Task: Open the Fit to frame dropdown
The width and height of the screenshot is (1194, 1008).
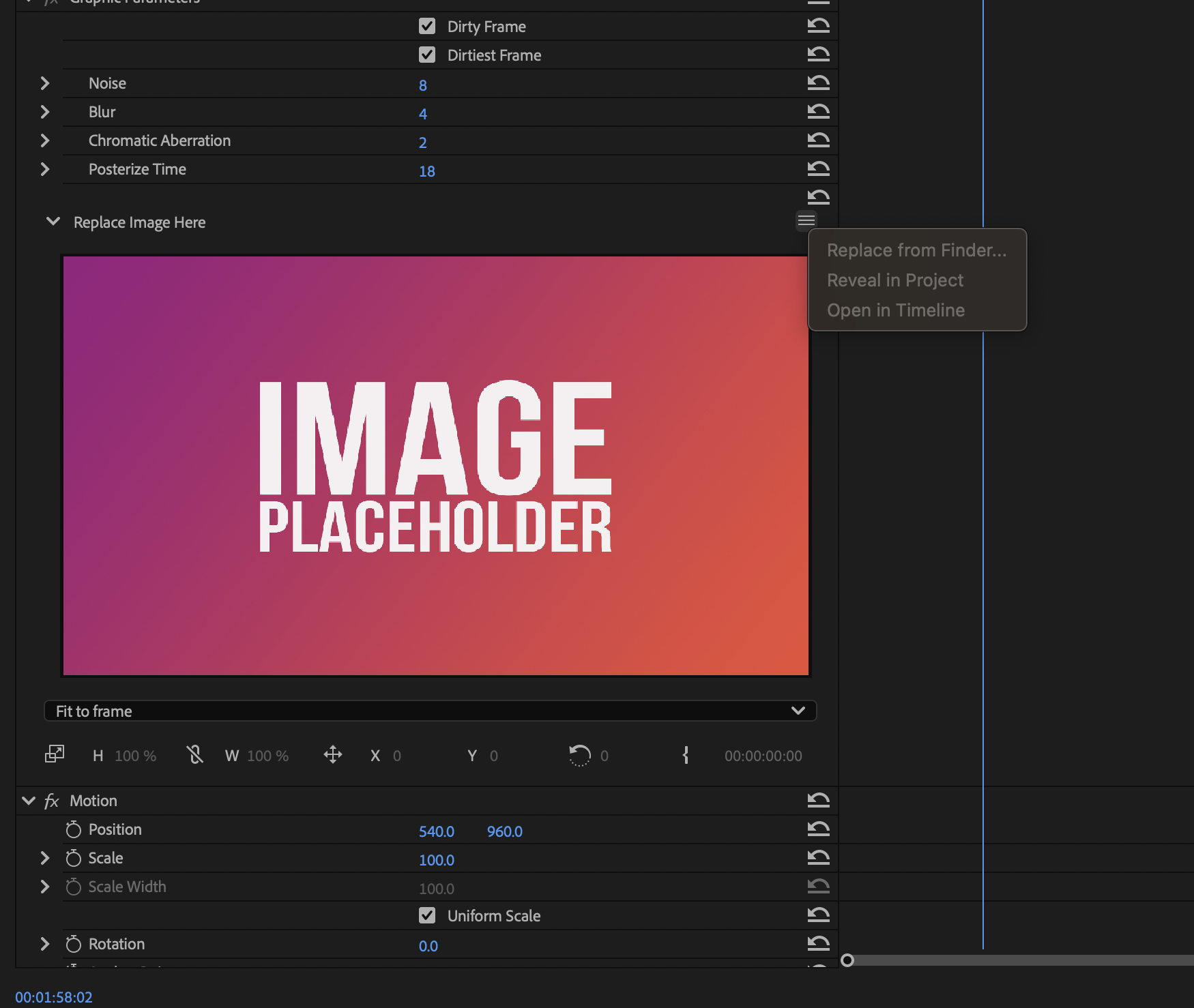Action: pos(797,711)
